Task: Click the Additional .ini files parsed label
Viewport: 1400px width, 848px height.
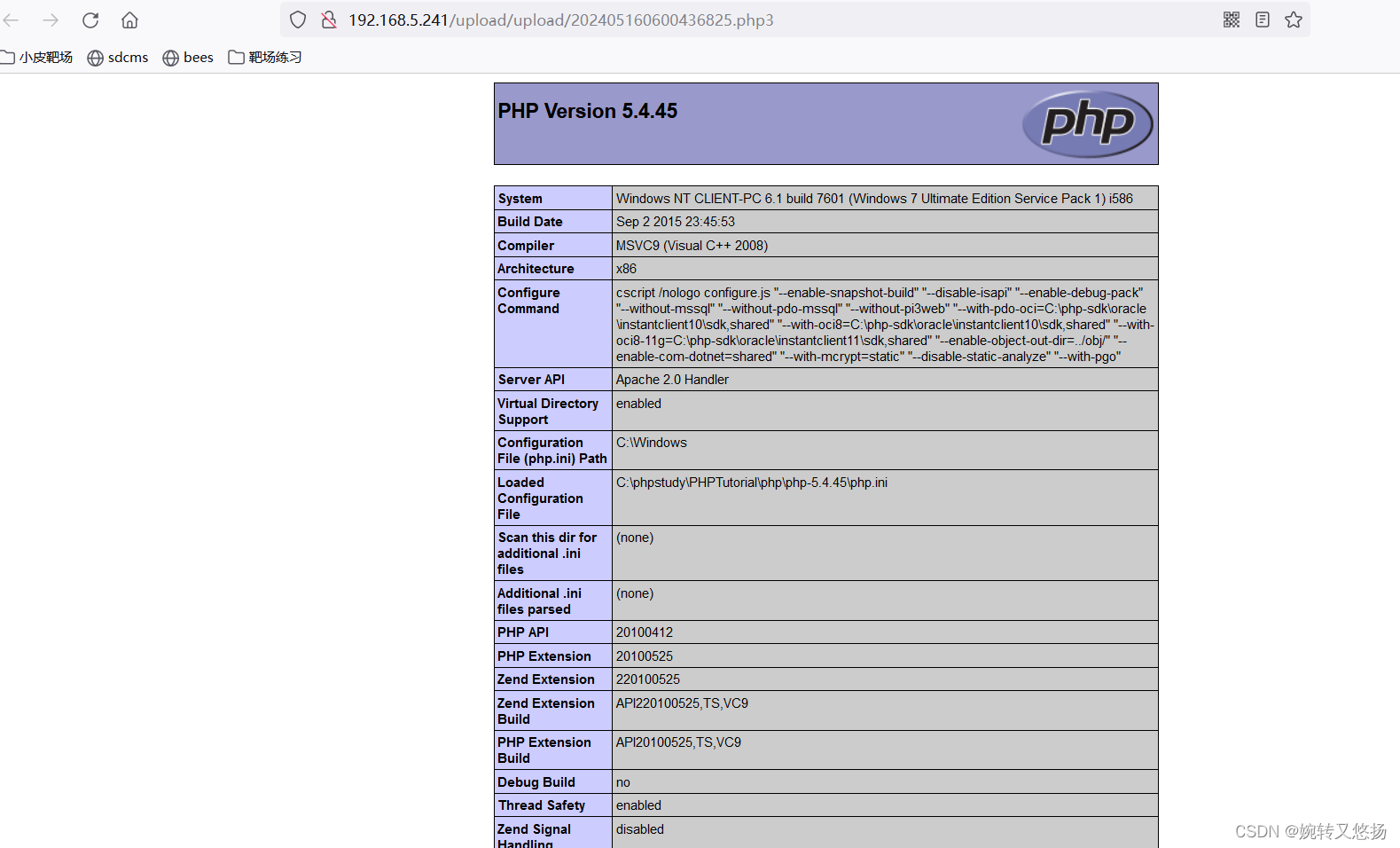Action: pyautogui.click(x=539, y=601)
